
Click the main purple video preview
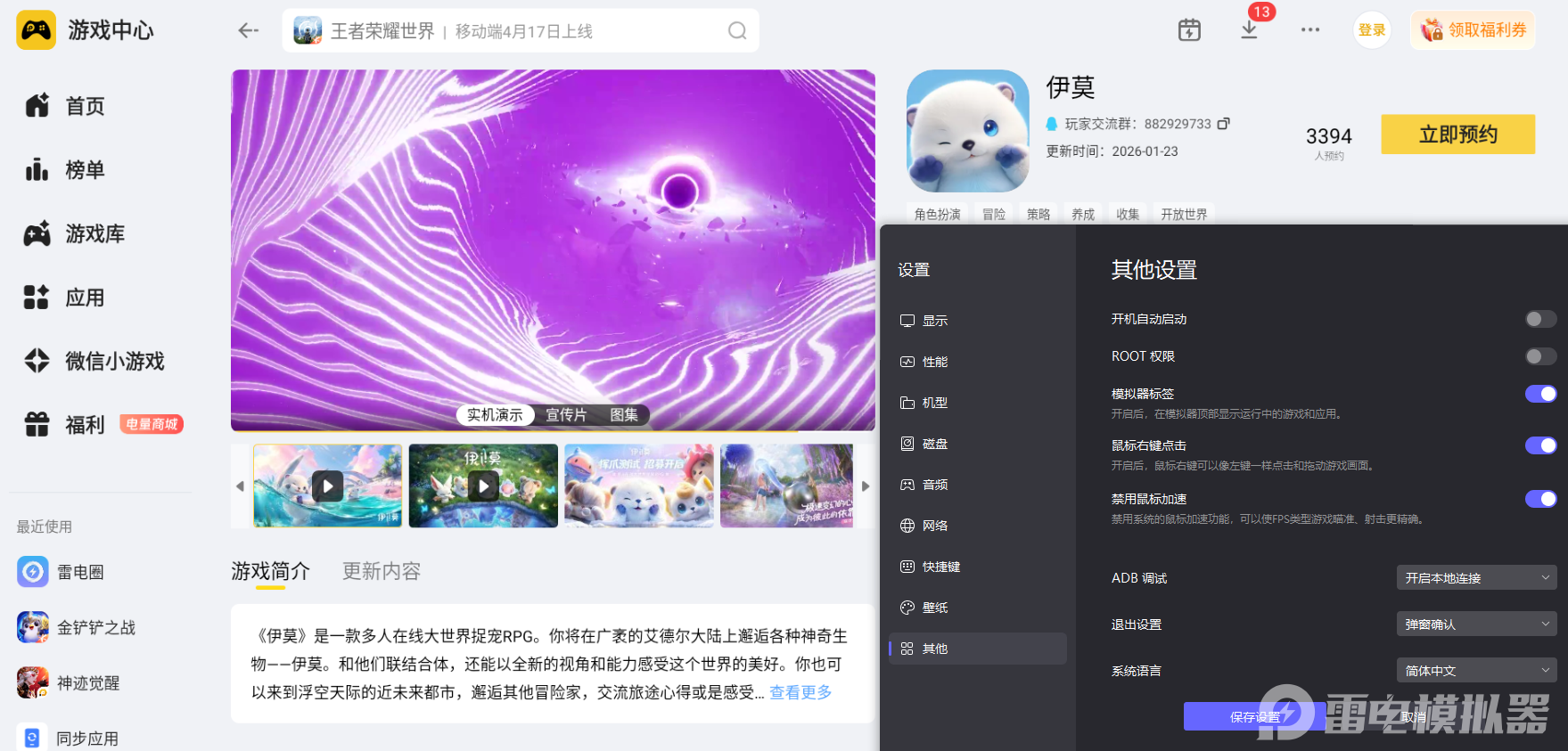coord(553,250)
